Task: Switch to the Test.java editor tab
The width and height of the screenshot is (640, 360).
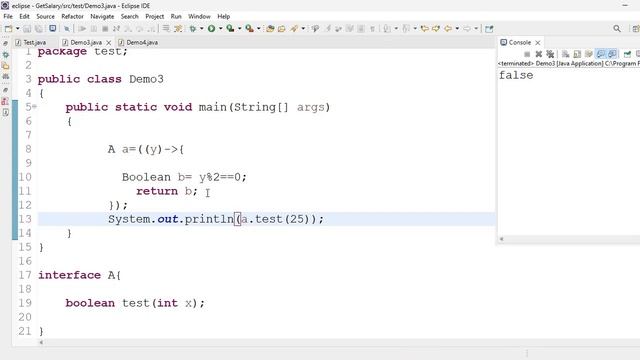Action: click(x=31, y=42)
